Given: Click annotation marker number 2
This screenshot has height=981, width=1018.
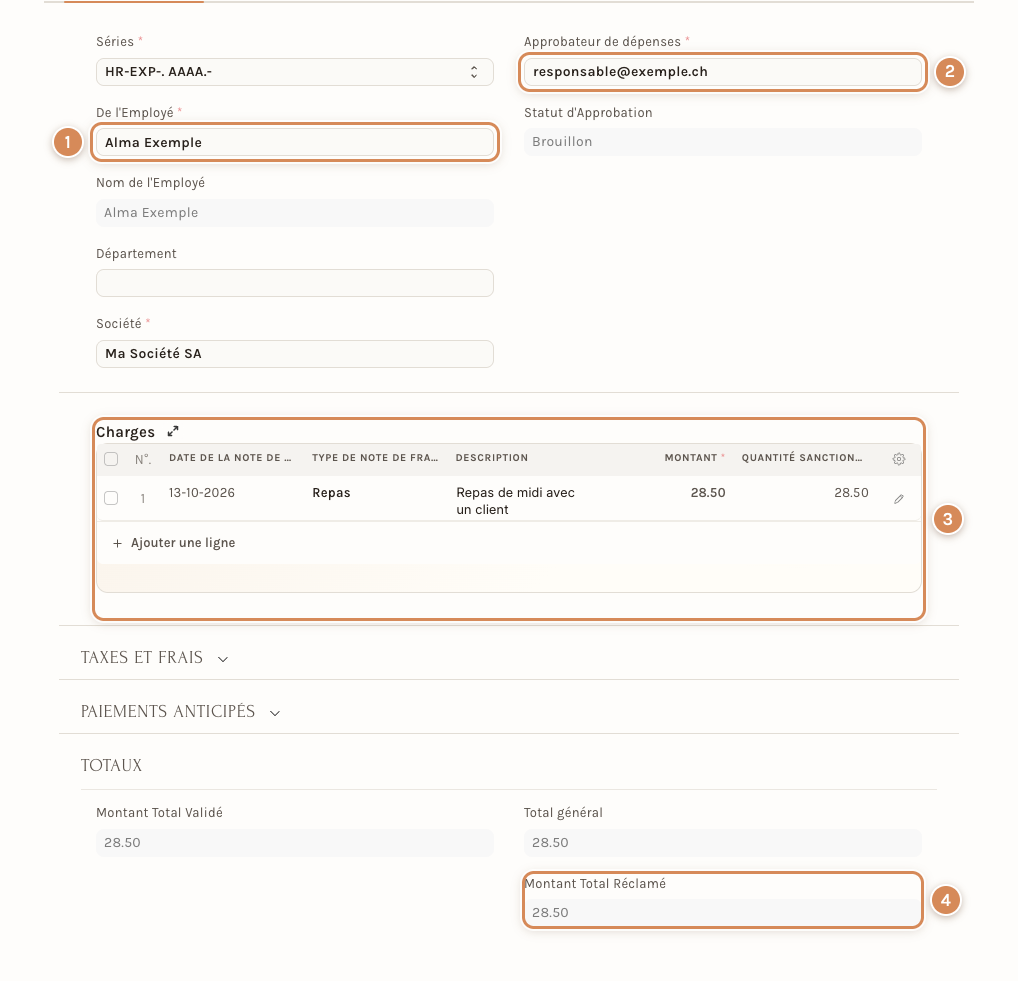Looking at the screenshot, I should (x=949, y=71).
